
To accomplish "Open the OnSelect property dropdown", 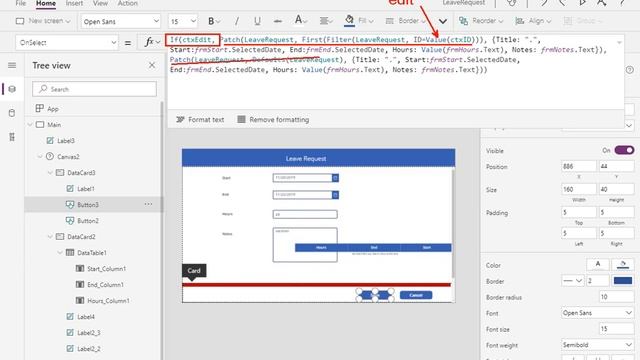I will click(x=67, y=42).
